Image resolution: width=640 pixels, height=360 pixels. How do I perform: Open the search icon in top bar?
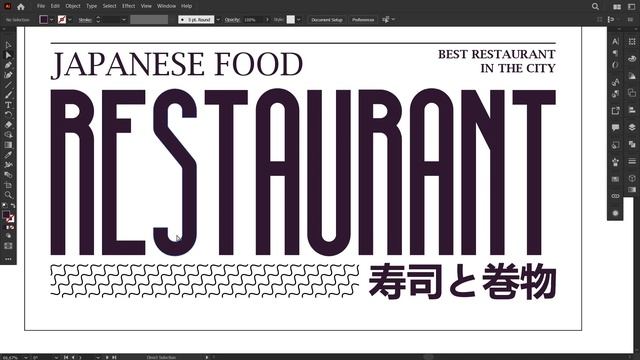[596, 6]
